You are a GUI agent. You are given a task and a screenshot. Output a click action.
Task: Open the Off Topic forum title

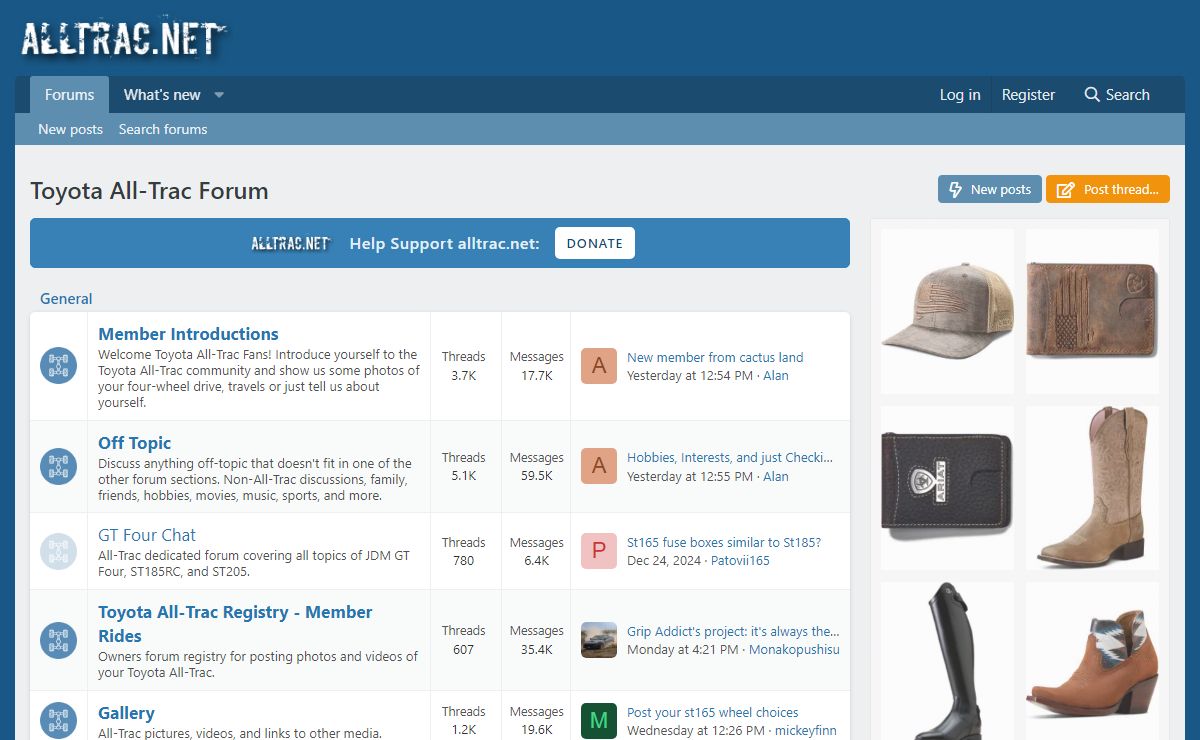pyautogui.click(x=135, y=443)
